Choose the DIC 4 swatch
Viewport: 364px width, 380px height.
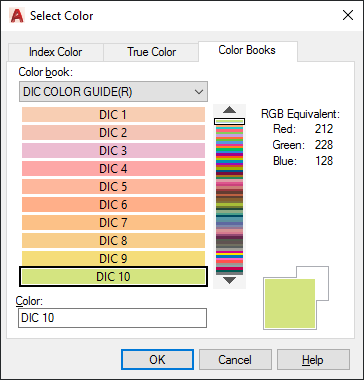coord(113,168)
